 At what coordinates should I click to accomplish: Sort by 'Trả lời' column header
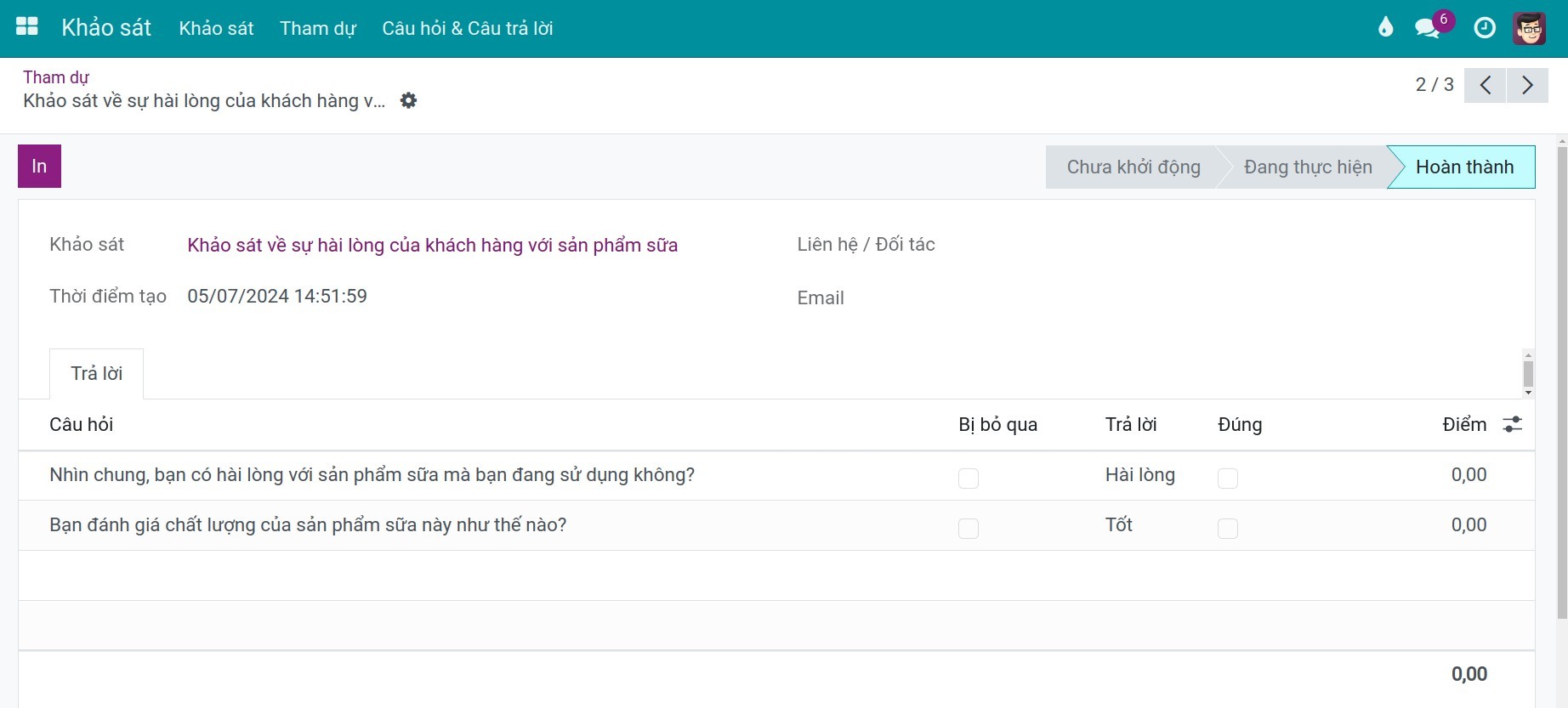coord(1131,424)
